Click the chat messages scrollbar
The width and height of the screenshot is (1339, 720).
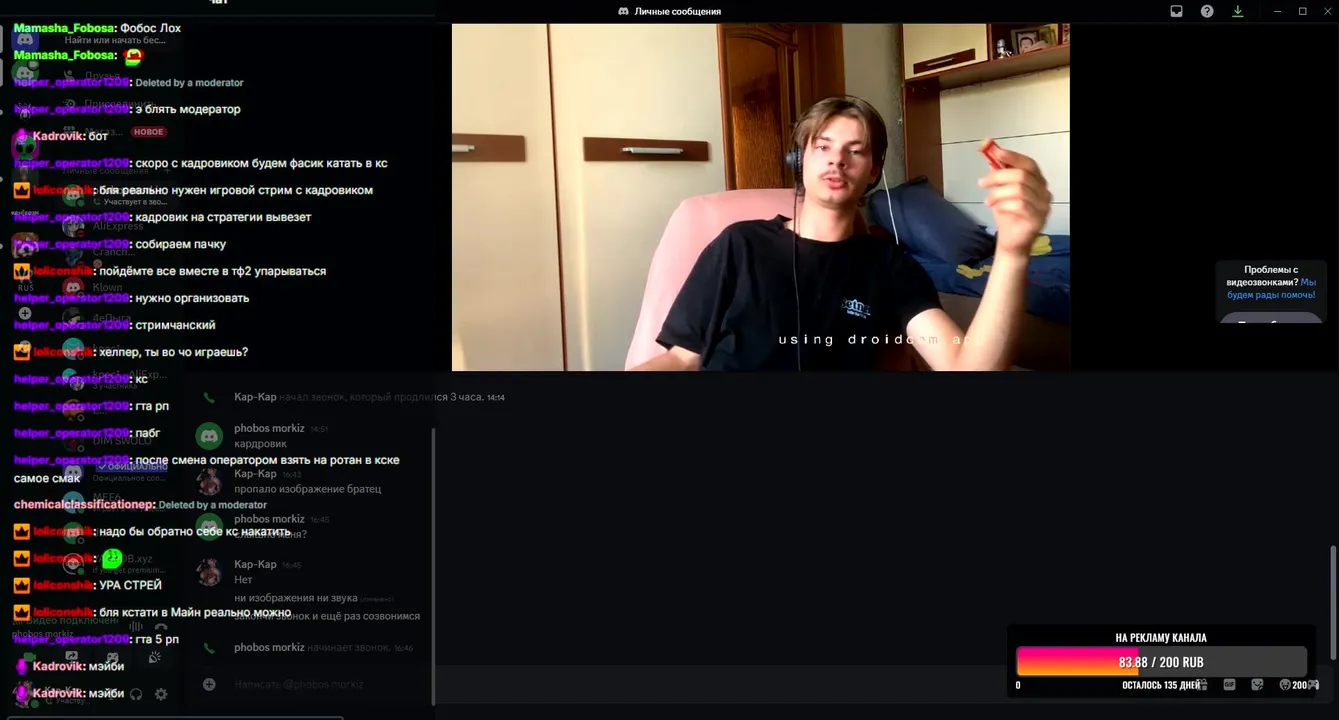point(1333,601)
